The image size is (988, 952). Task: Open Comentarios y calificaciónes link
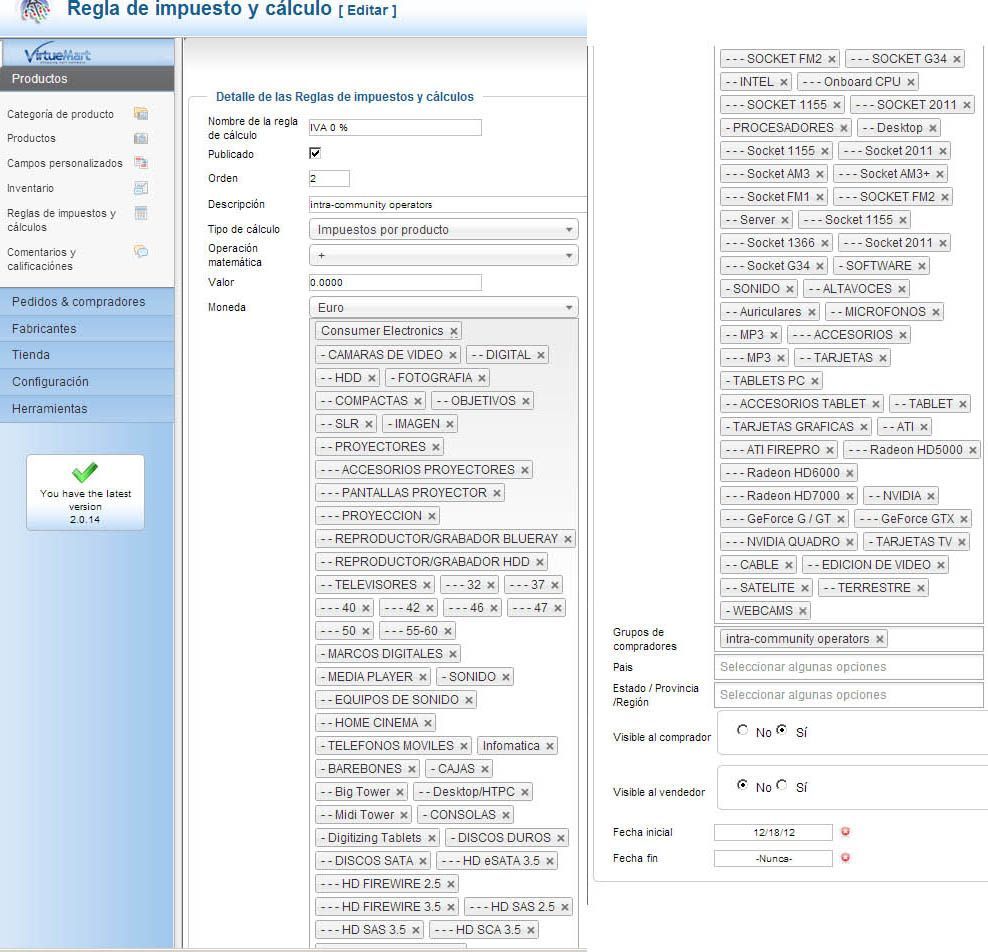pyautogui.click(x=41, y=259)
